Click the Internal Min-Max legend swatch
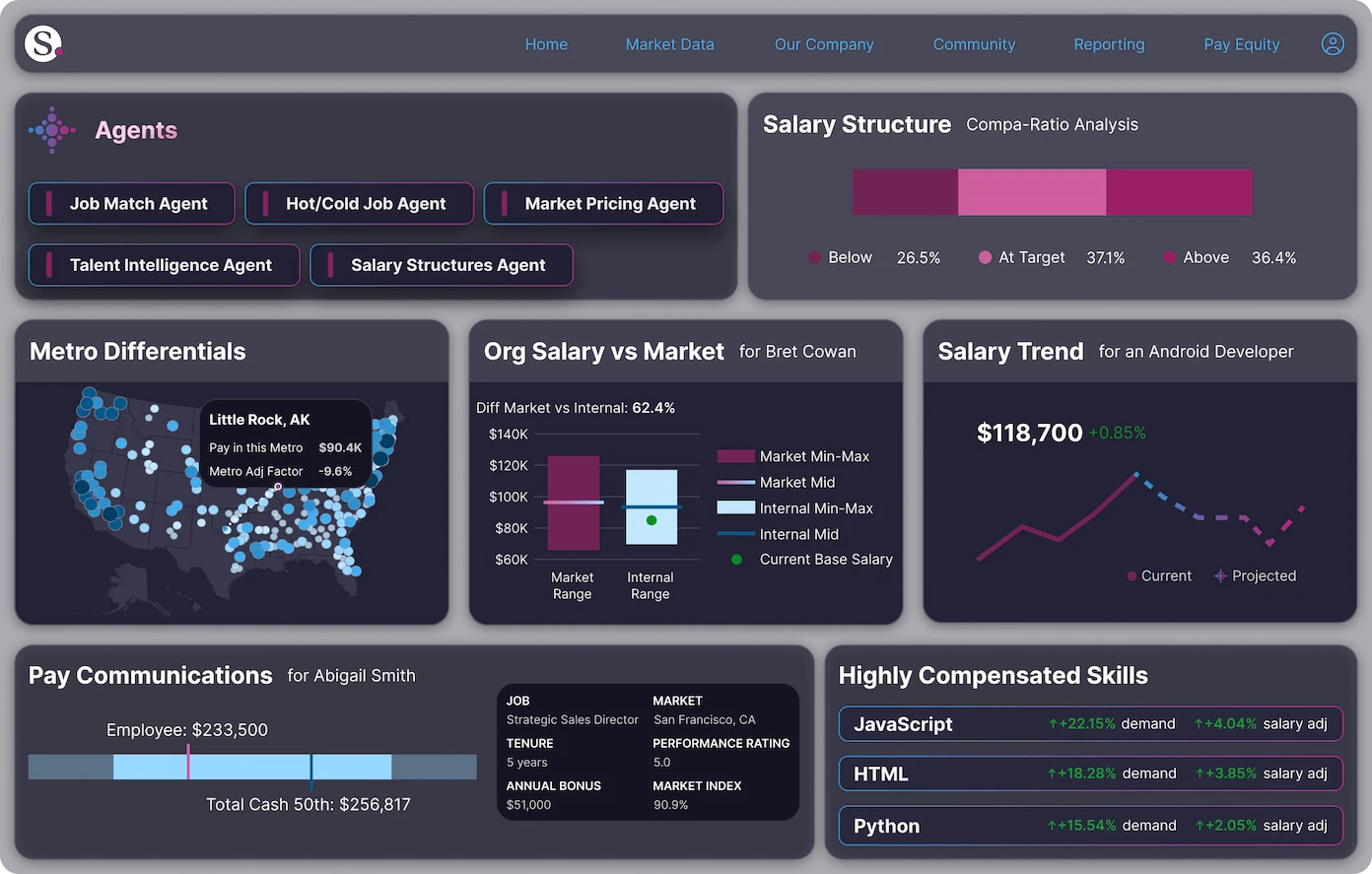The width and height of the screenshot is (1372, 874). 735,507
